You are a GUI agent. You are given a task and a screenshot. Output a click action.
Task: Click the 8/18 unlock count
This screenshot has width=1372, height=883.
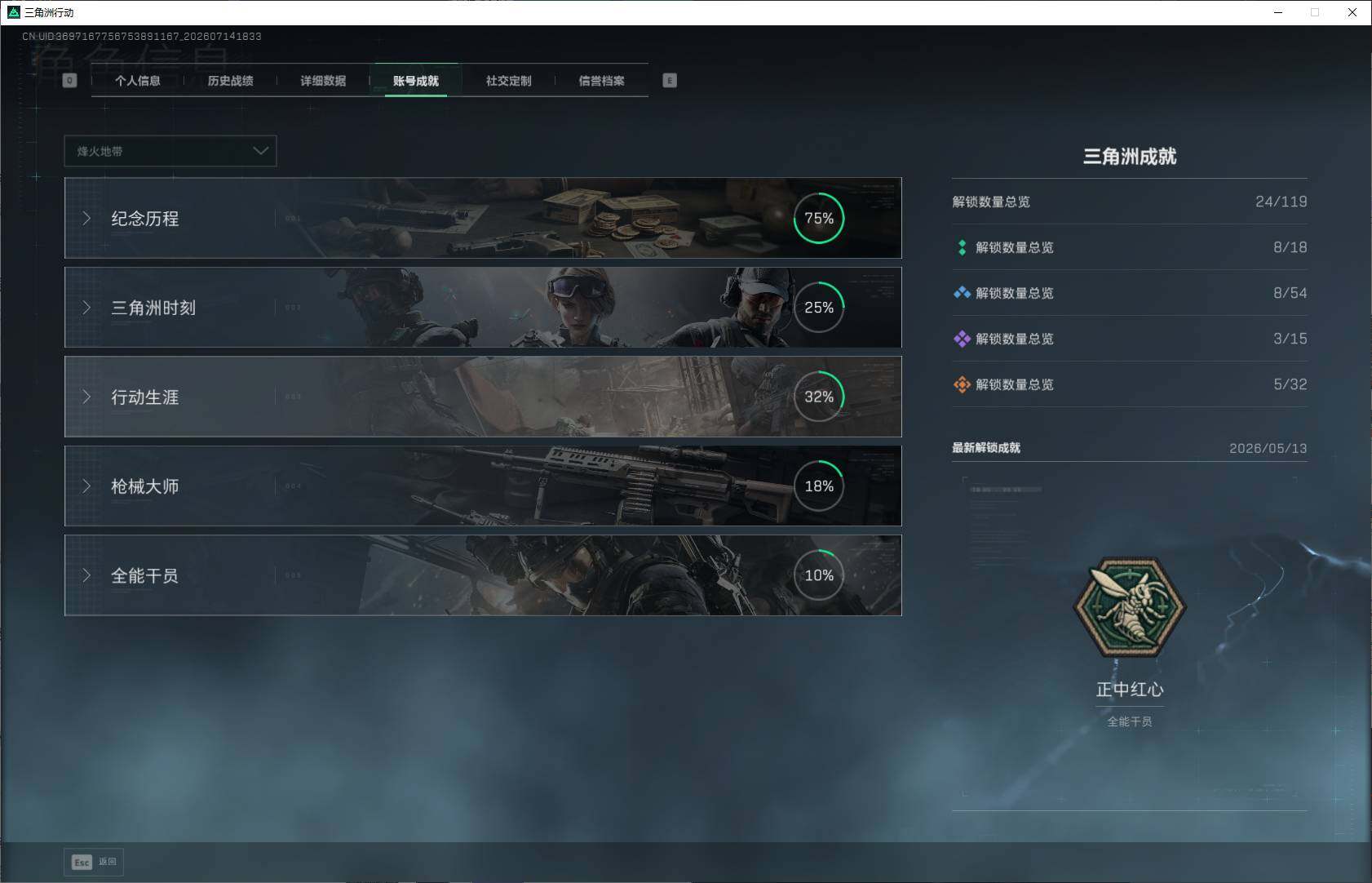[1290, 247]
